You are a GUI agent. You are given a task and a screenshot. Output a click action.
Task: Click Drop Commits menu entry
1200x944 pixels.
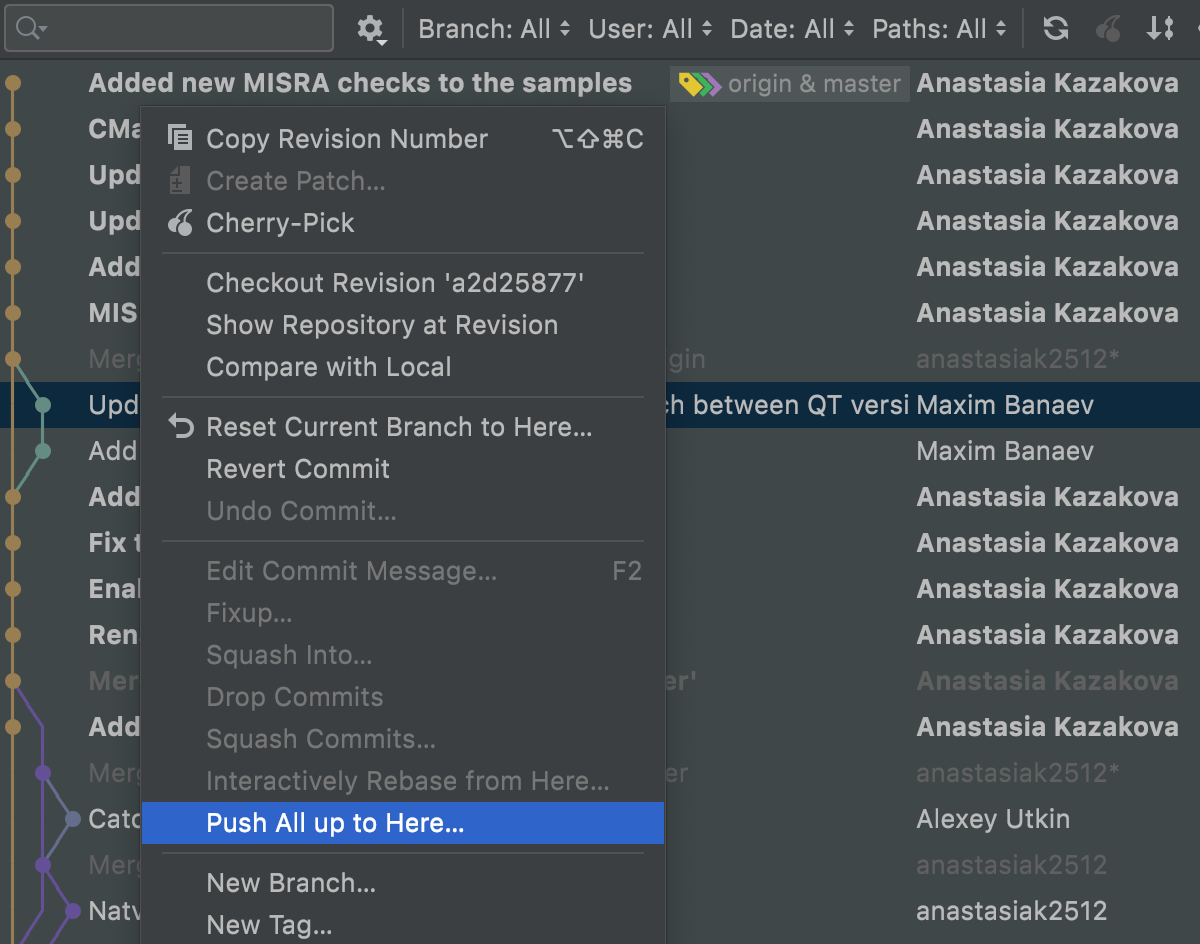click(x=403, y=697)
